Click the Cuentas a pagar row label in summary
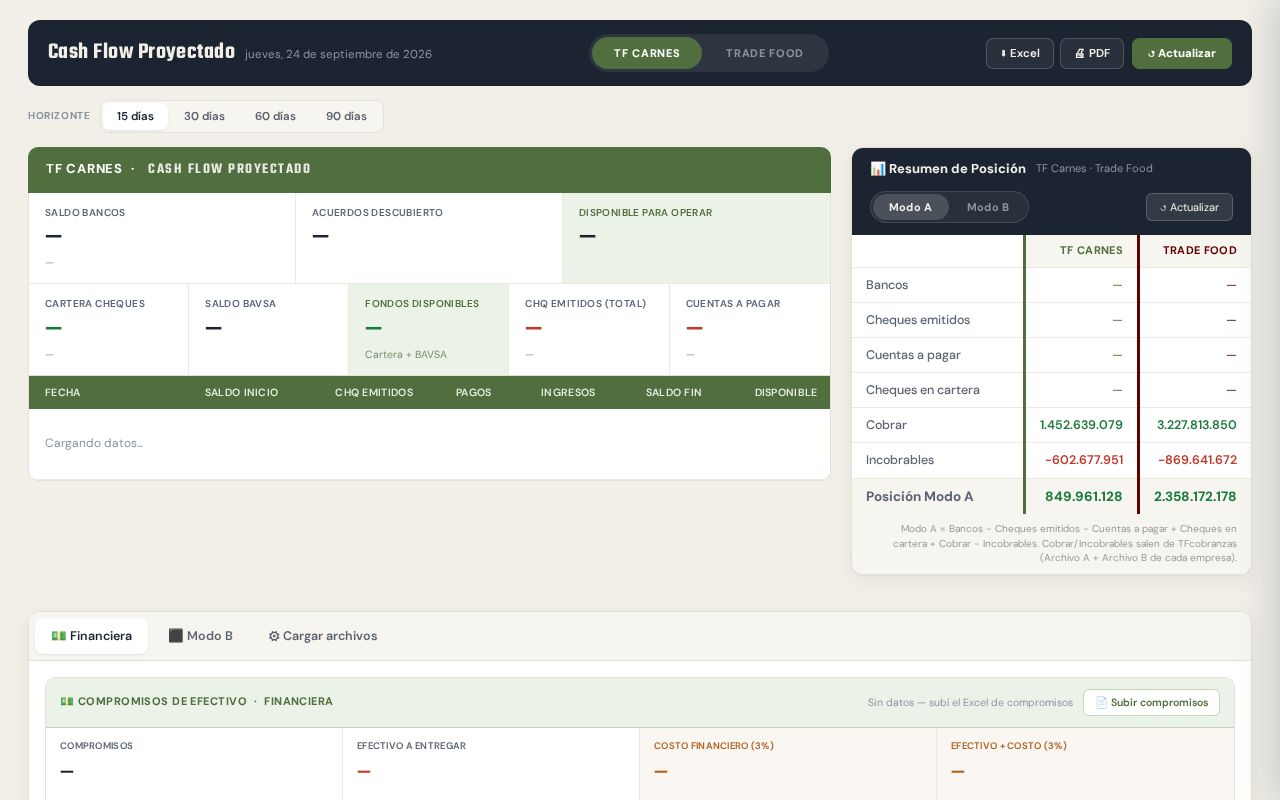This screenshot has width=1280, height=800. (x=913, y=355)
